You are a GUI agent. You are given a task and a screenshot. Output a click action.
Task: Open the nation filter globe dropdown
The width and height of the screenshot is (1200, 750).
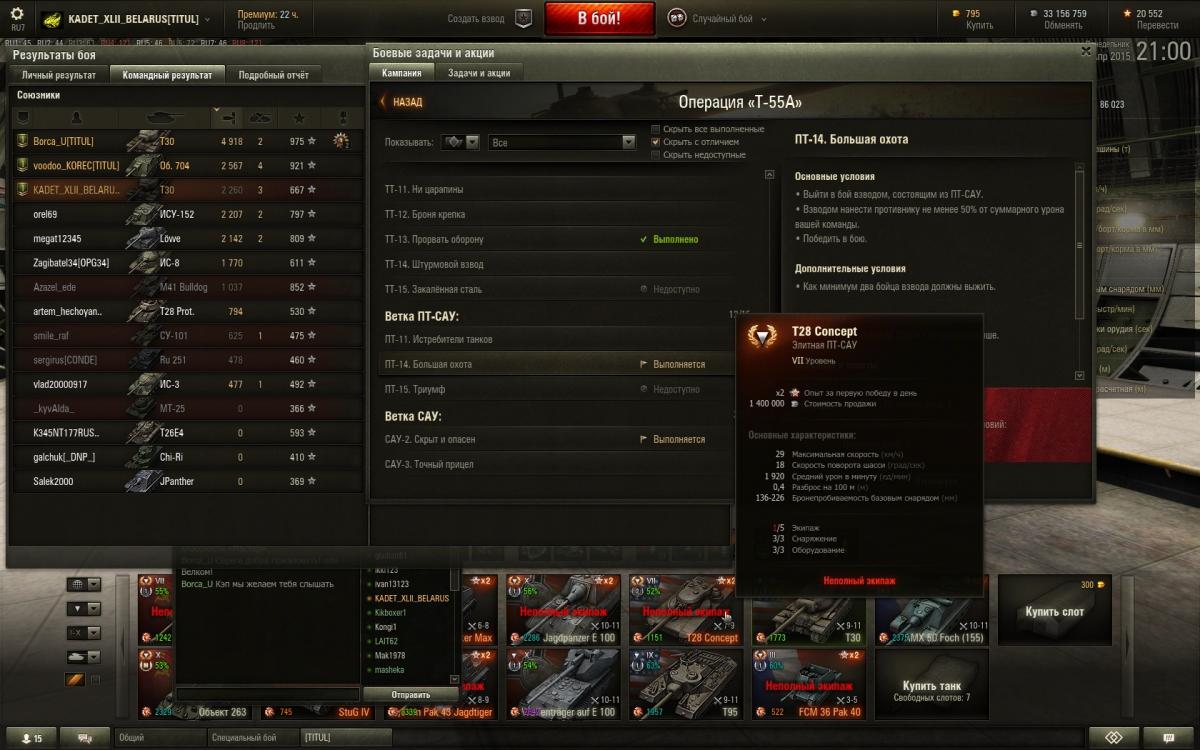[84, 584]
